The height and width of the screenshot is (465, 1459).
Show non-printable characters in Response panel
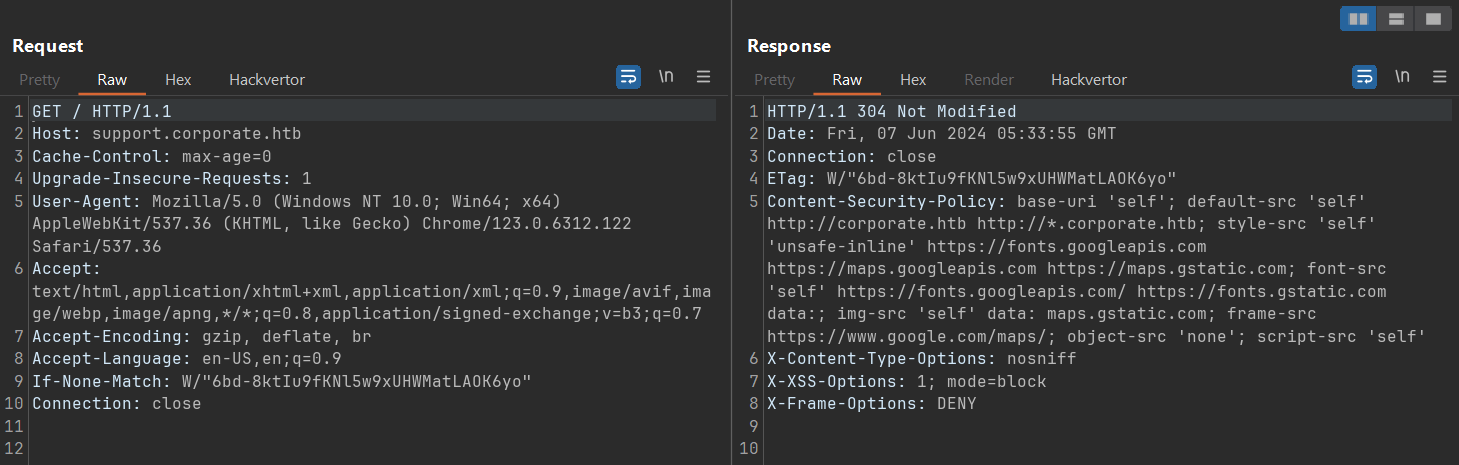point(1402,77)
